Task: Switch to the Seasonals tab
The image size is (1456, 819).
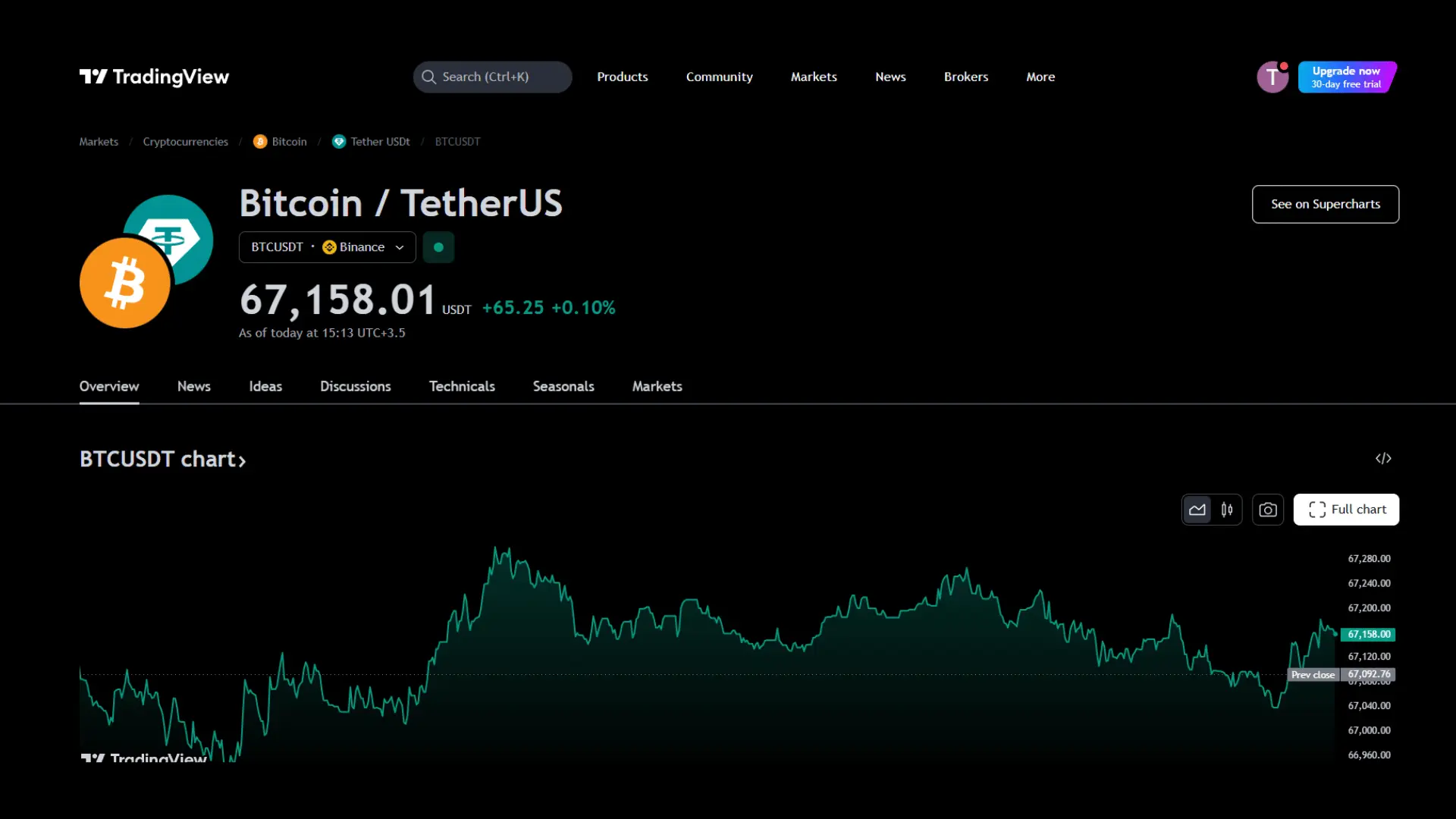Action: point(563,386)
